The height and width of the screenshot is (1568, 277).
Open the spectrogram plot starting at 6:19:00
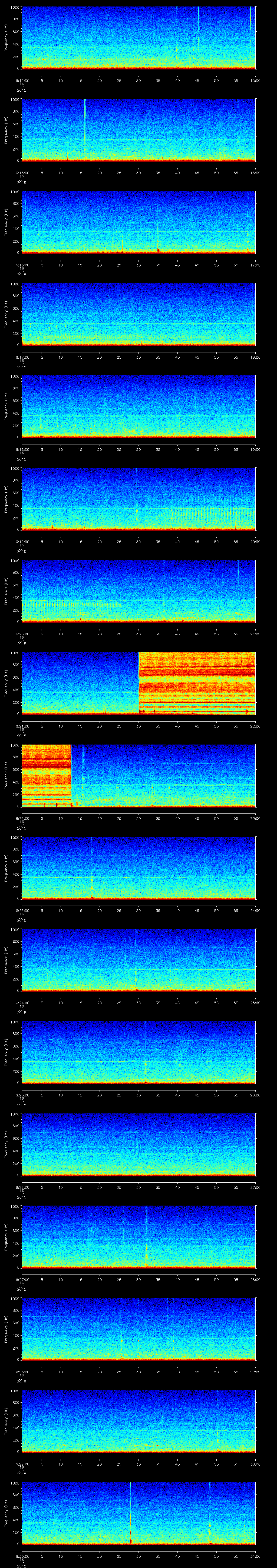pyautogui.click(x=138, y=499)
